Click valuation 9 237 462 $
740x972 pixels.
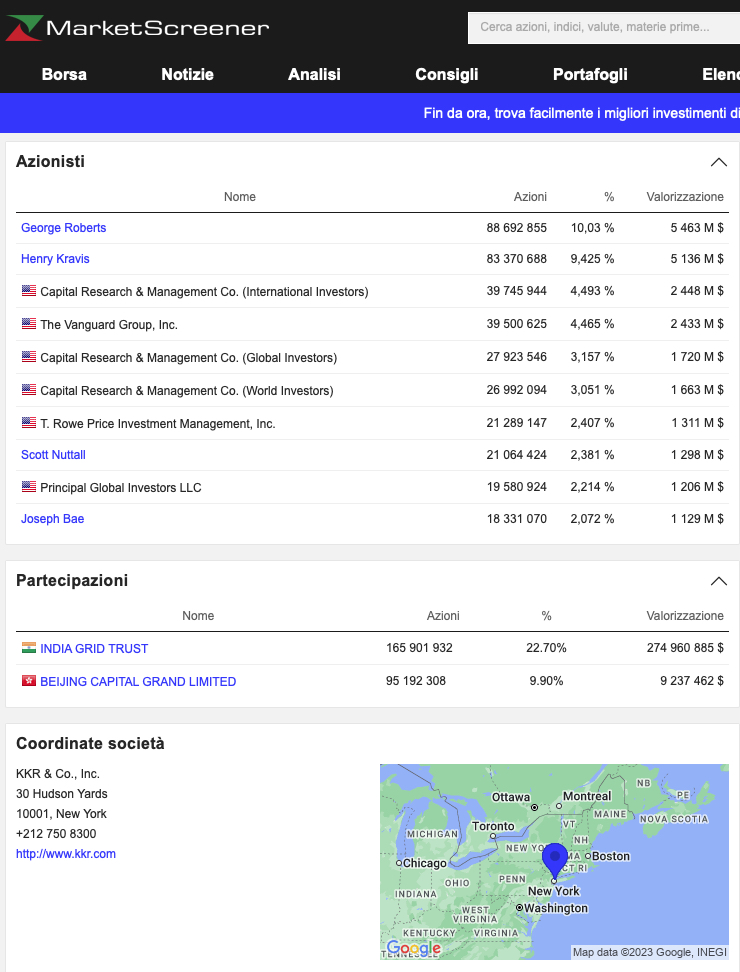(x=692, y=680)
